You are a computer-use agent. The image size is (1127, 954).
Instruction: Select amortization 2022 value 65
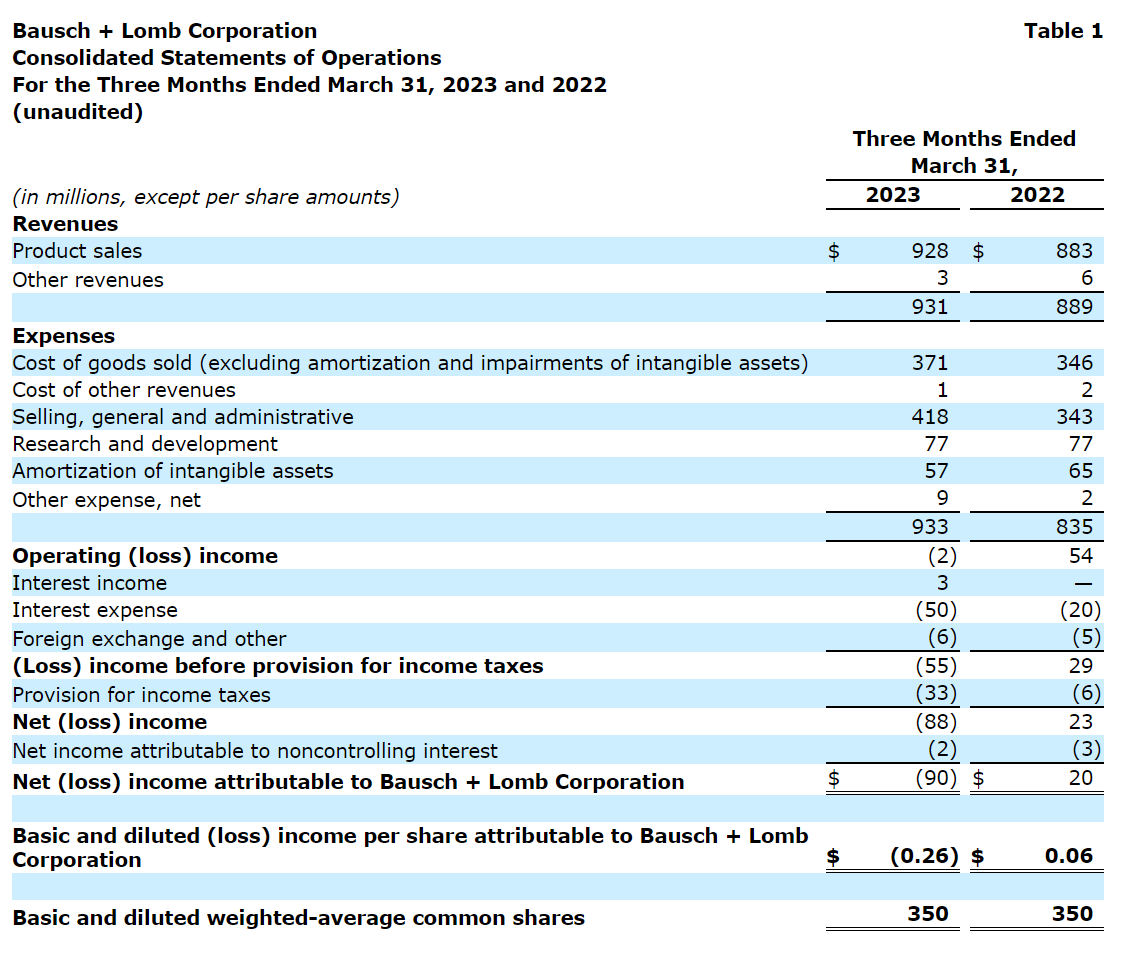(1081, 471)
